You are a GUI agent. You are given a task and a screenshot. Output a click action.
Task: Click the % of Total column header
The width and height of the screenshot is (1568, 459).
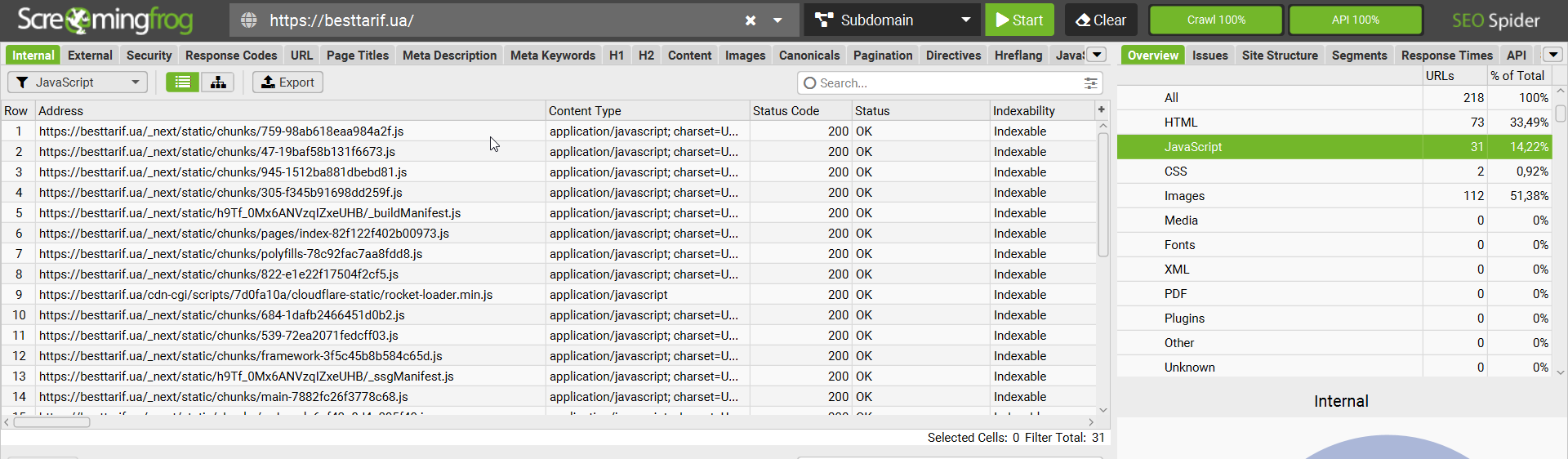1518,76
